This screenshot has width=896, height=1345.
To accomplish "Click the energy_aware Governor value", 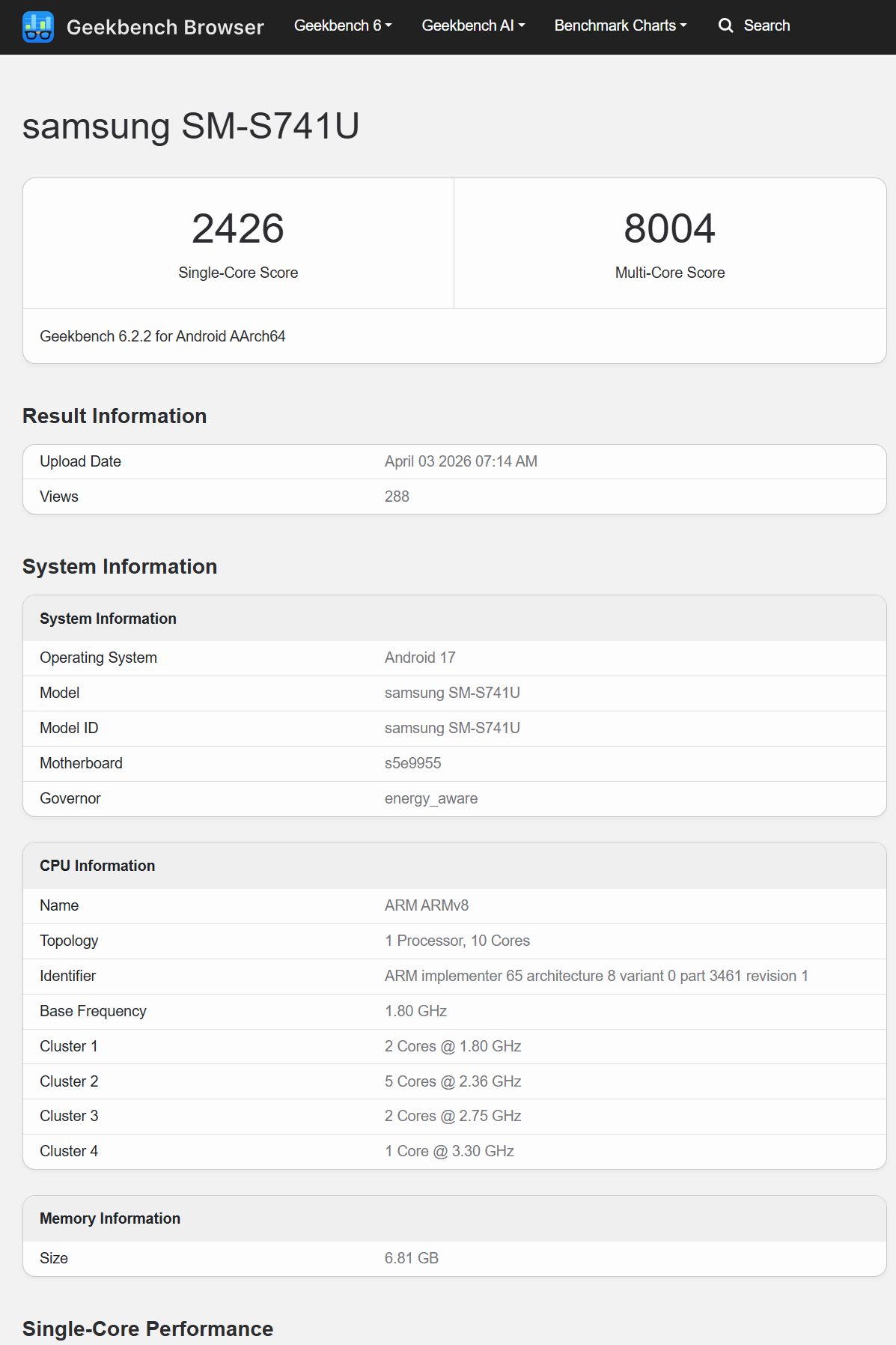I will tap(430, 798).
